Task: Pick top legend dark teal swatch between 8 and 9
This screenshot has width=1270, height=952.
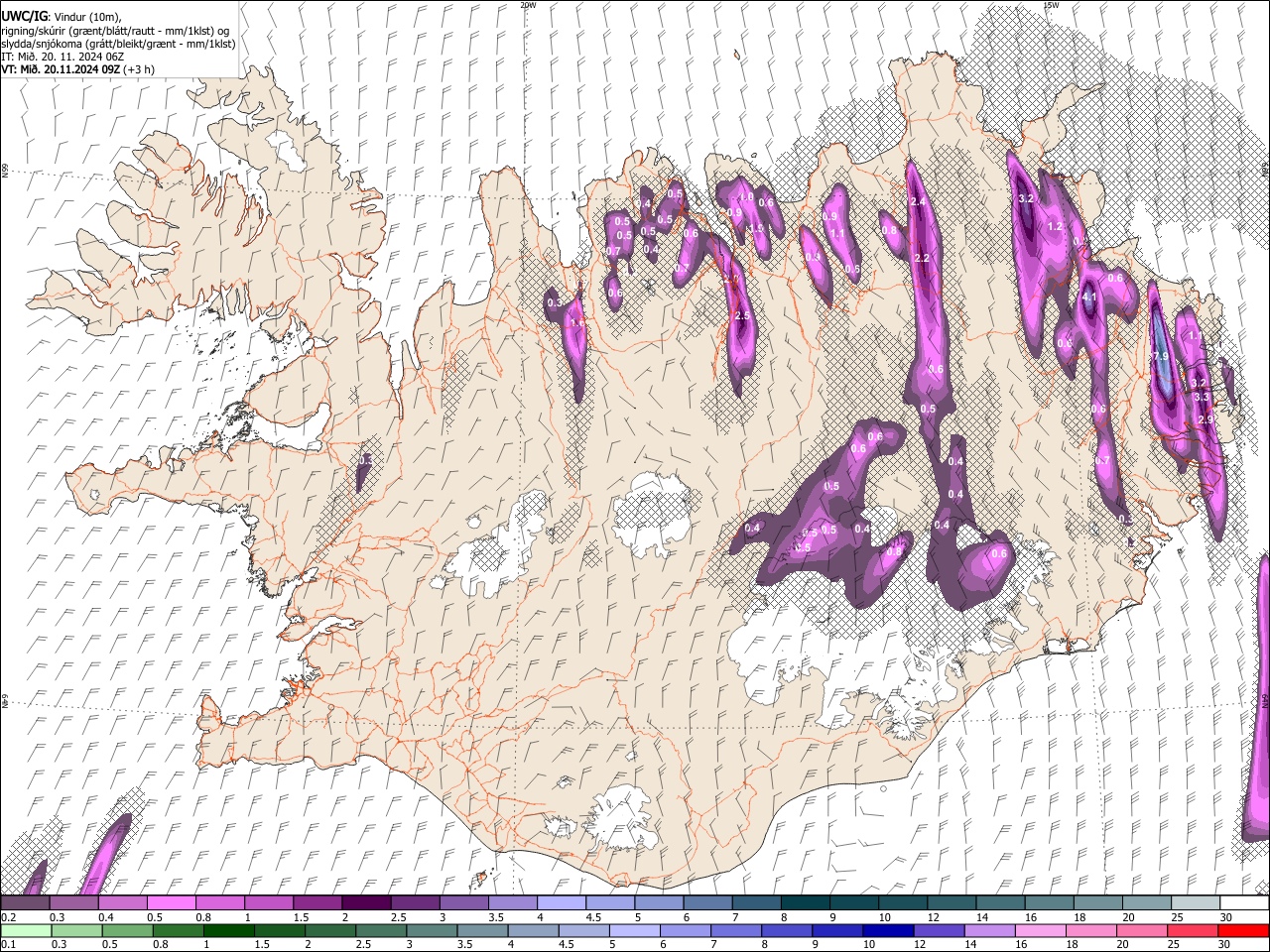Action: [x=806, y=903]
